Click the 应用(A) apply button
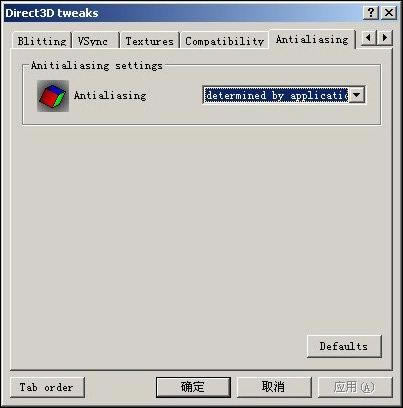Viewport: 403px width, 408px height. (x=355, y=387)
